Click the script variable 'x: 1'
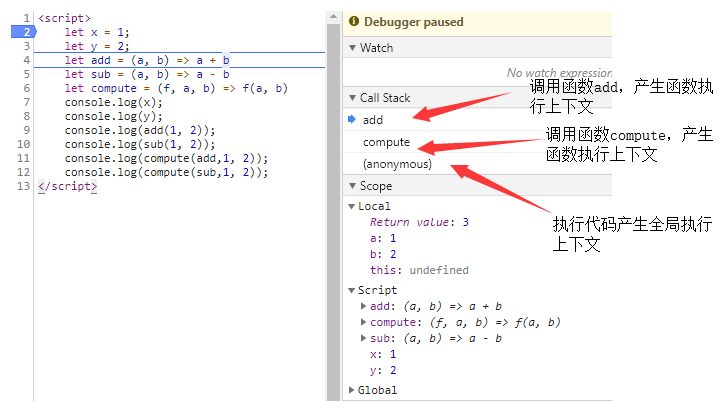The height and width of the screenshot is (417, 723). pos(383,354)
